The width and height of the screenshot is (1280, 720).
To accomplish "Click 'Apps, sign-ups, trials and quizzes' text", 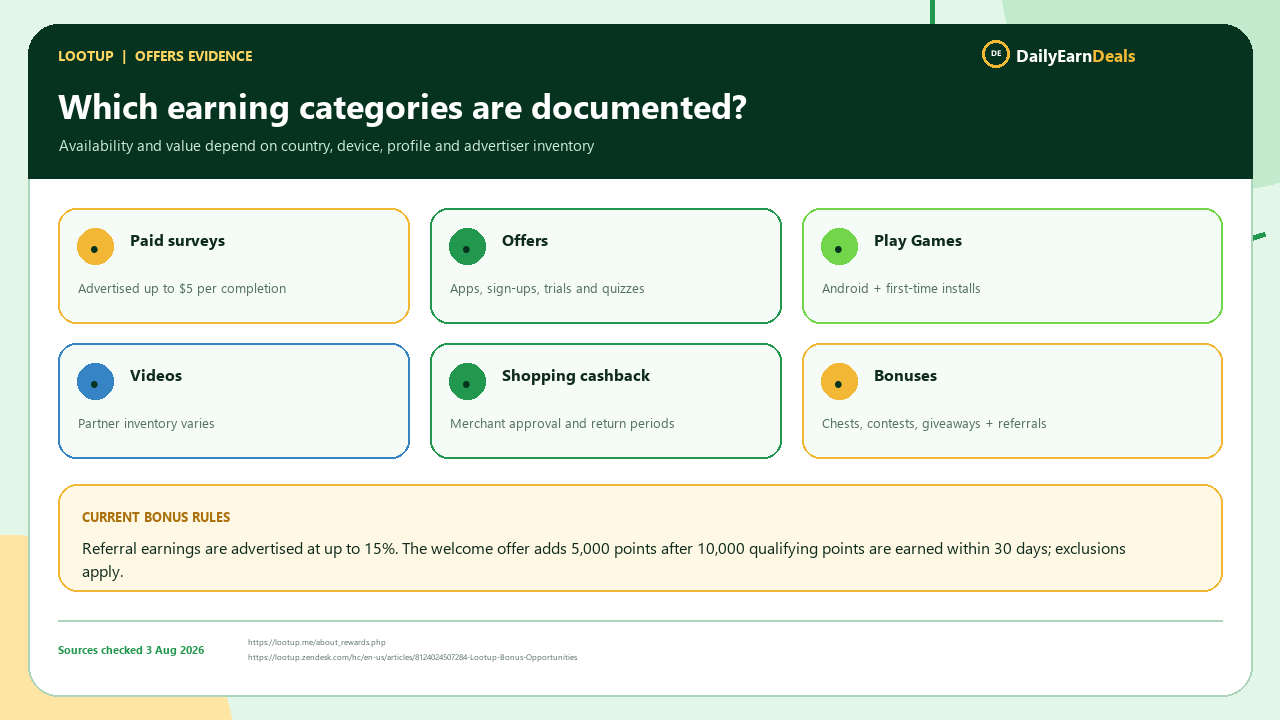I will [547, 289].
